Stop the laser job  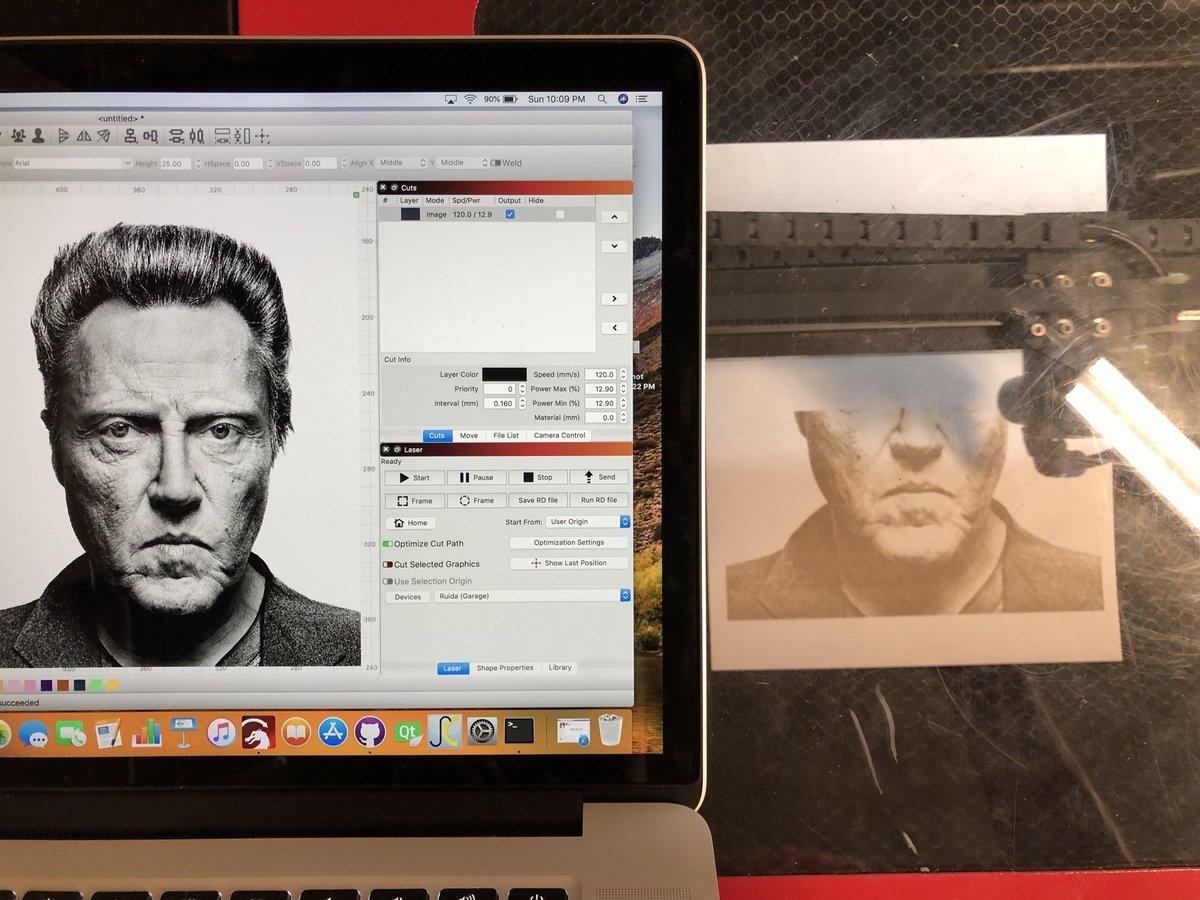coord(537,477)
